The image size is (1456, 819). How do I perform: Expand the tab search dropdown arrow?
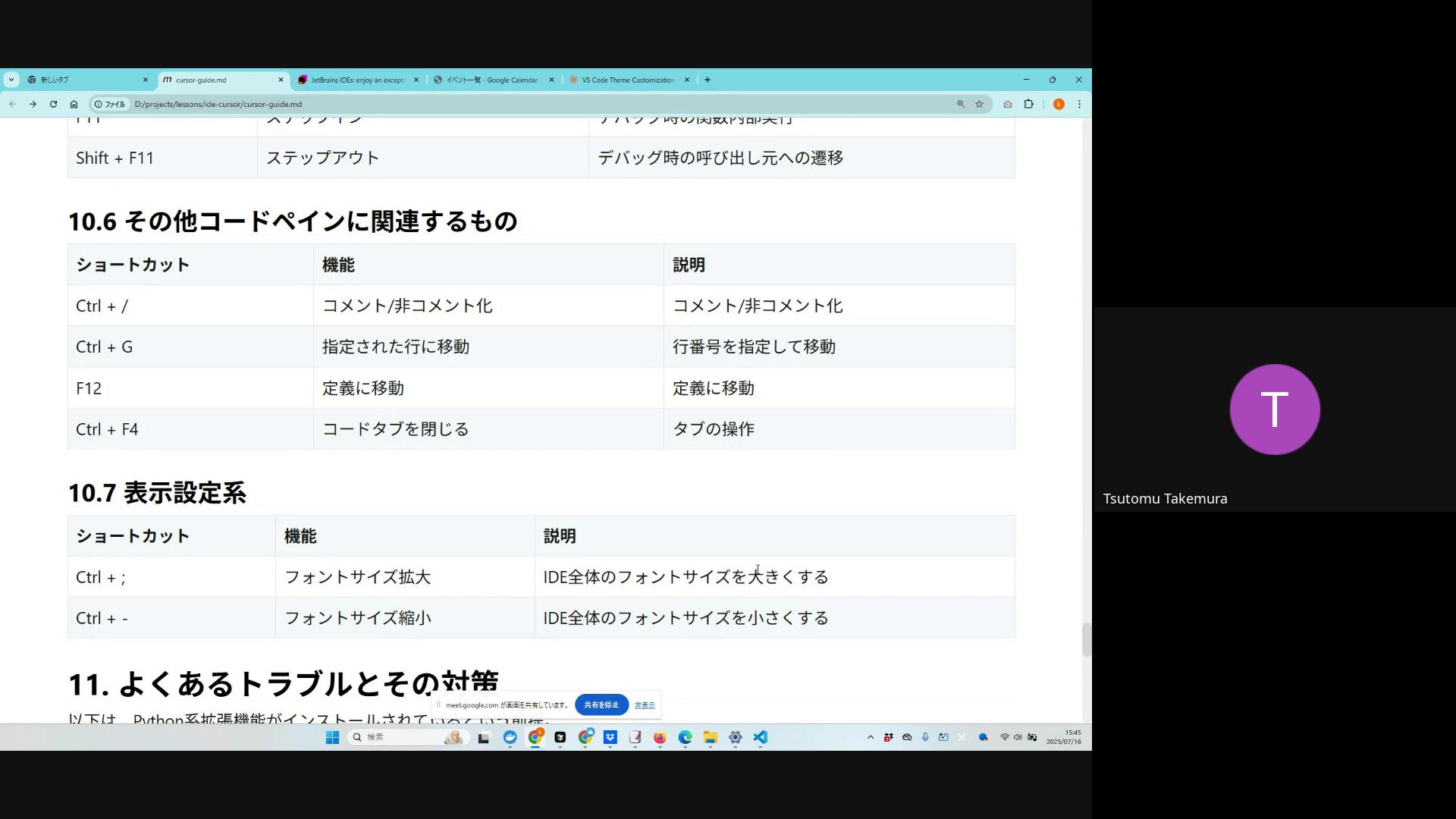point(11,80)
